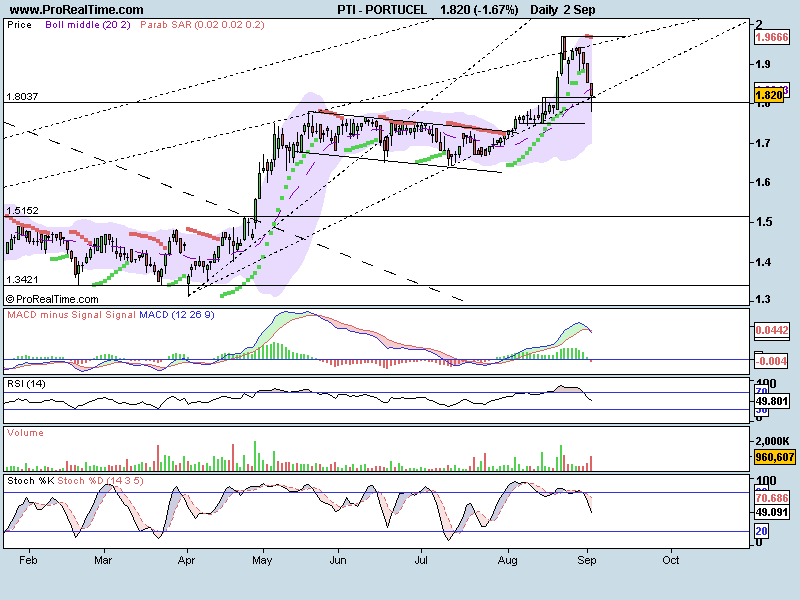Select the 1.7 price axis tick label
Viewport: 800px width, 600px height.
763,143
